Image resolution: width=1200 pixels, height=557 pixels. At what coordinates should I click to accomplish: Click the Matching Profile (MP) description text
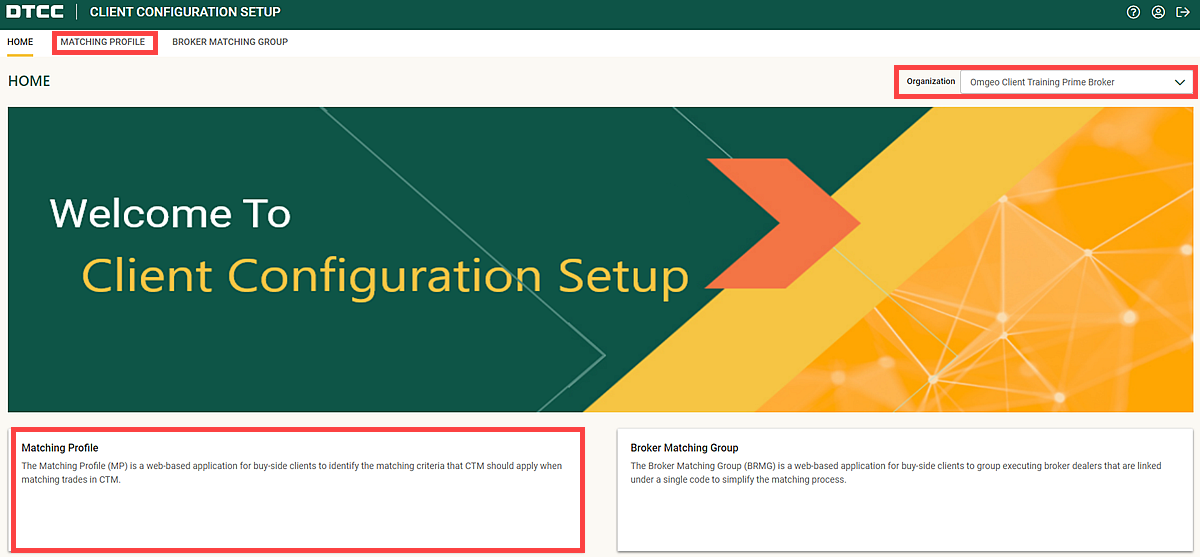(292, 473)
